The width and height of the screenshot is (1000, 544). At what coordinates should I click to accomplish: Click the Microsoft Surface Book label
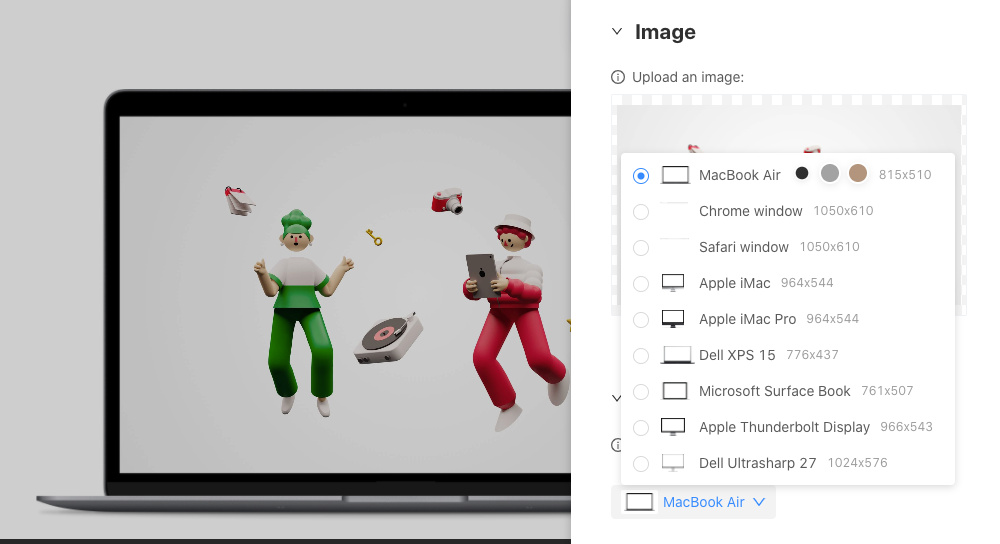(774, 391)
